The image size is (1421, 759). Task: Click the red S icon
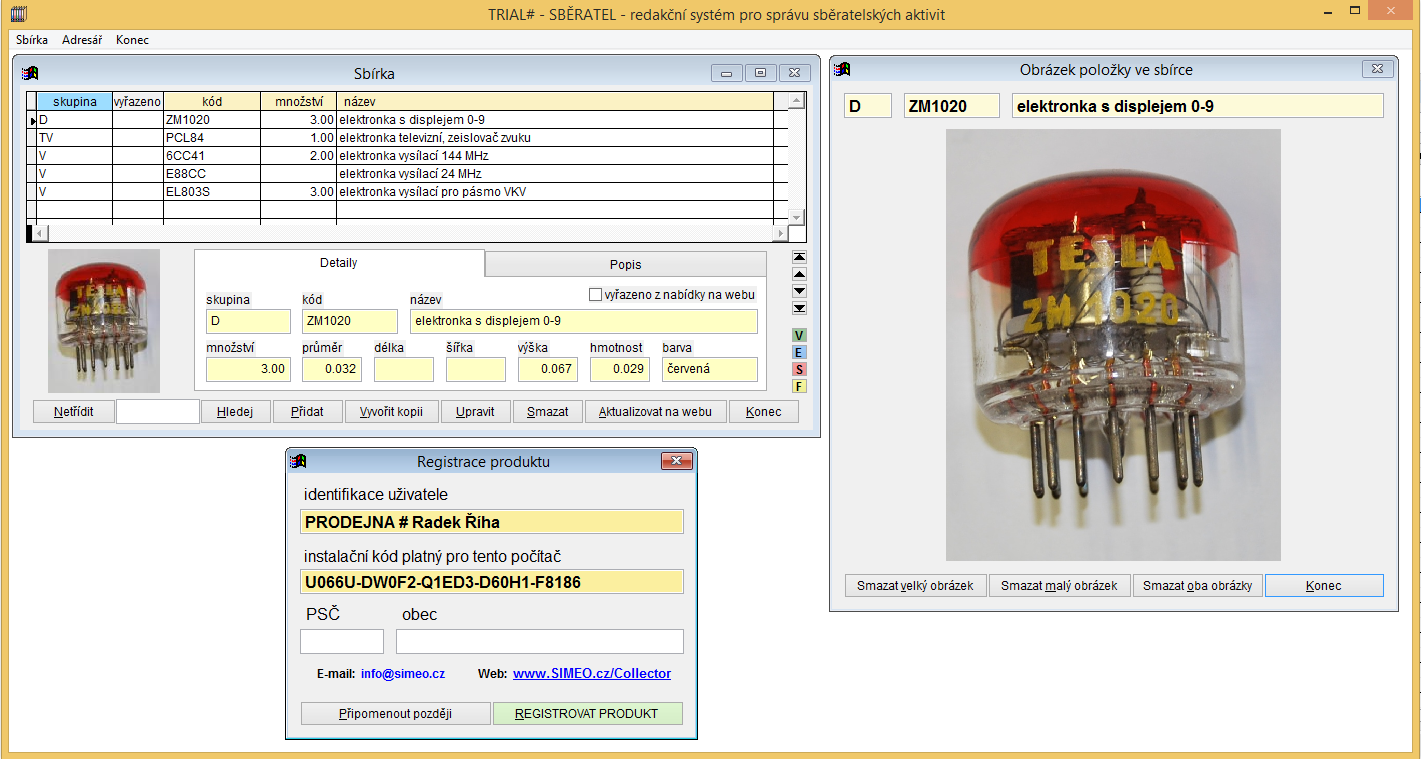click(799, 369)
